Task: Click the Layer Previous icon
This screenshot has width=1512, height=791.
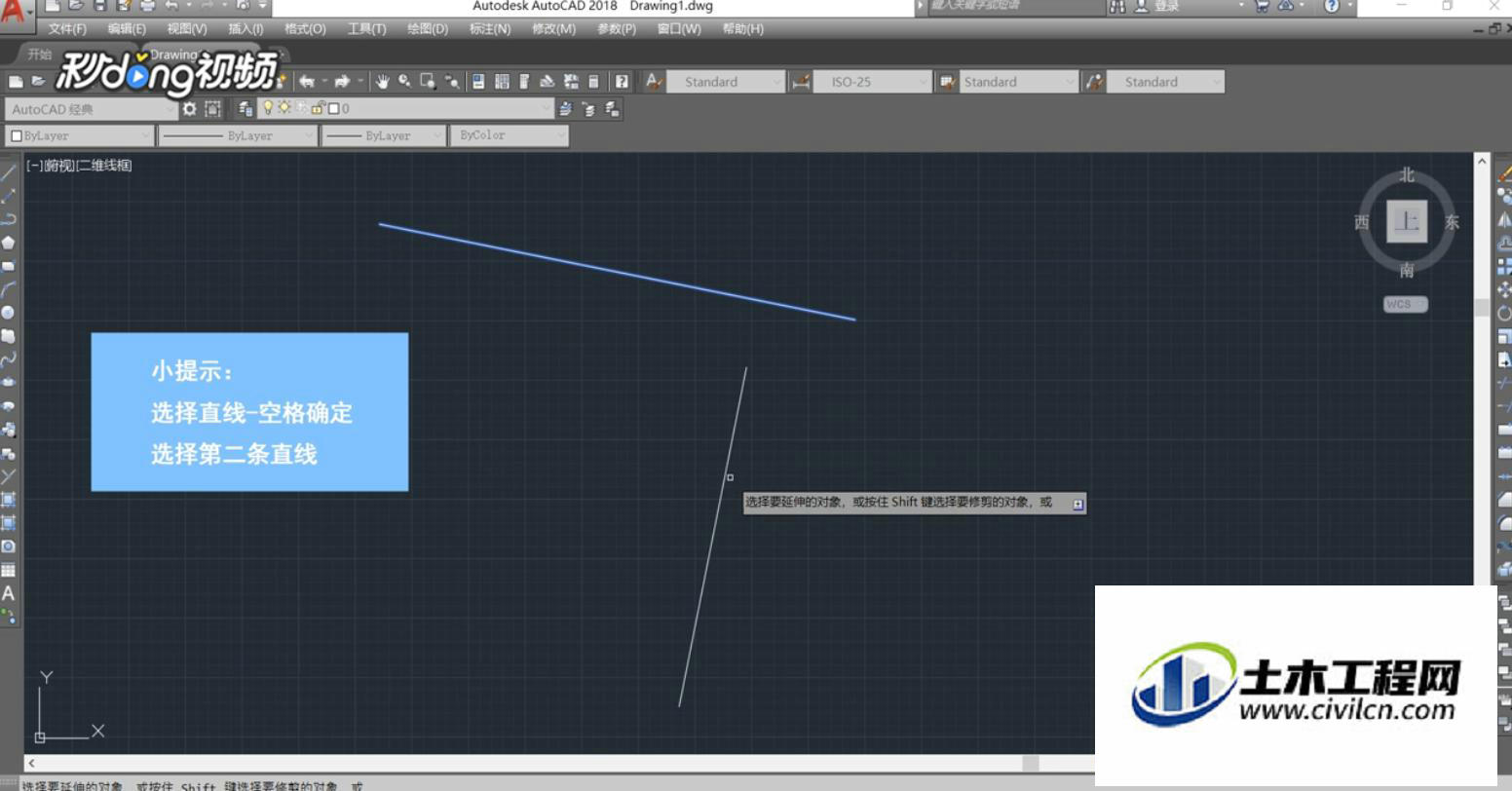Action: pyautogui.click(x=589, y=109)
